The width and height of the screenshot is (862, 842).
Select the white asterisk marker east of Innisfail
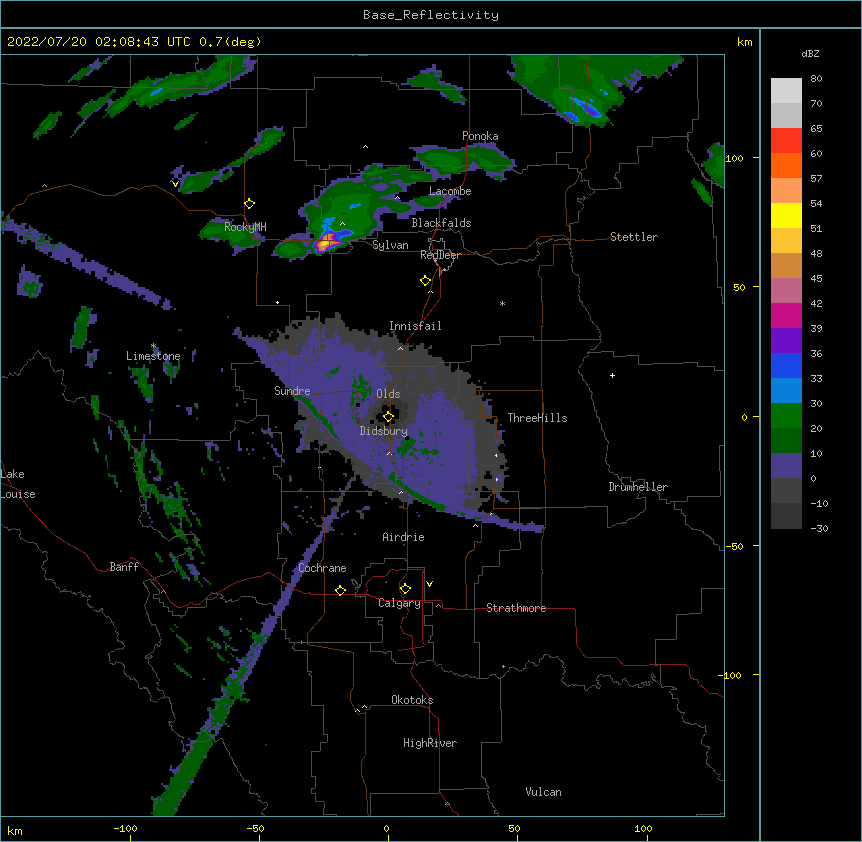(x=502, y=304)
